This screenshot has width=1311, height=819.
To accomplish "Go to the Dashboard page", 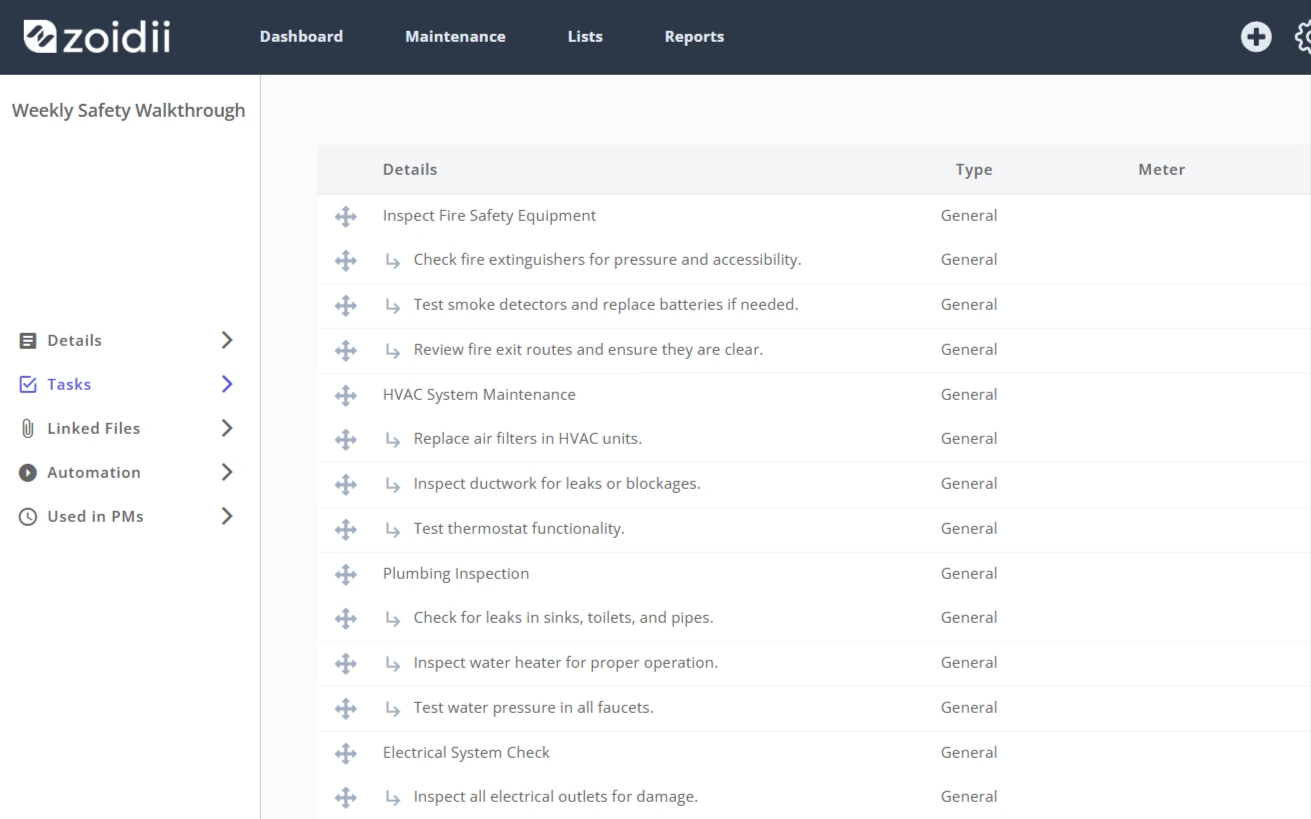I will pyautogui.click(x=301, y=37).
